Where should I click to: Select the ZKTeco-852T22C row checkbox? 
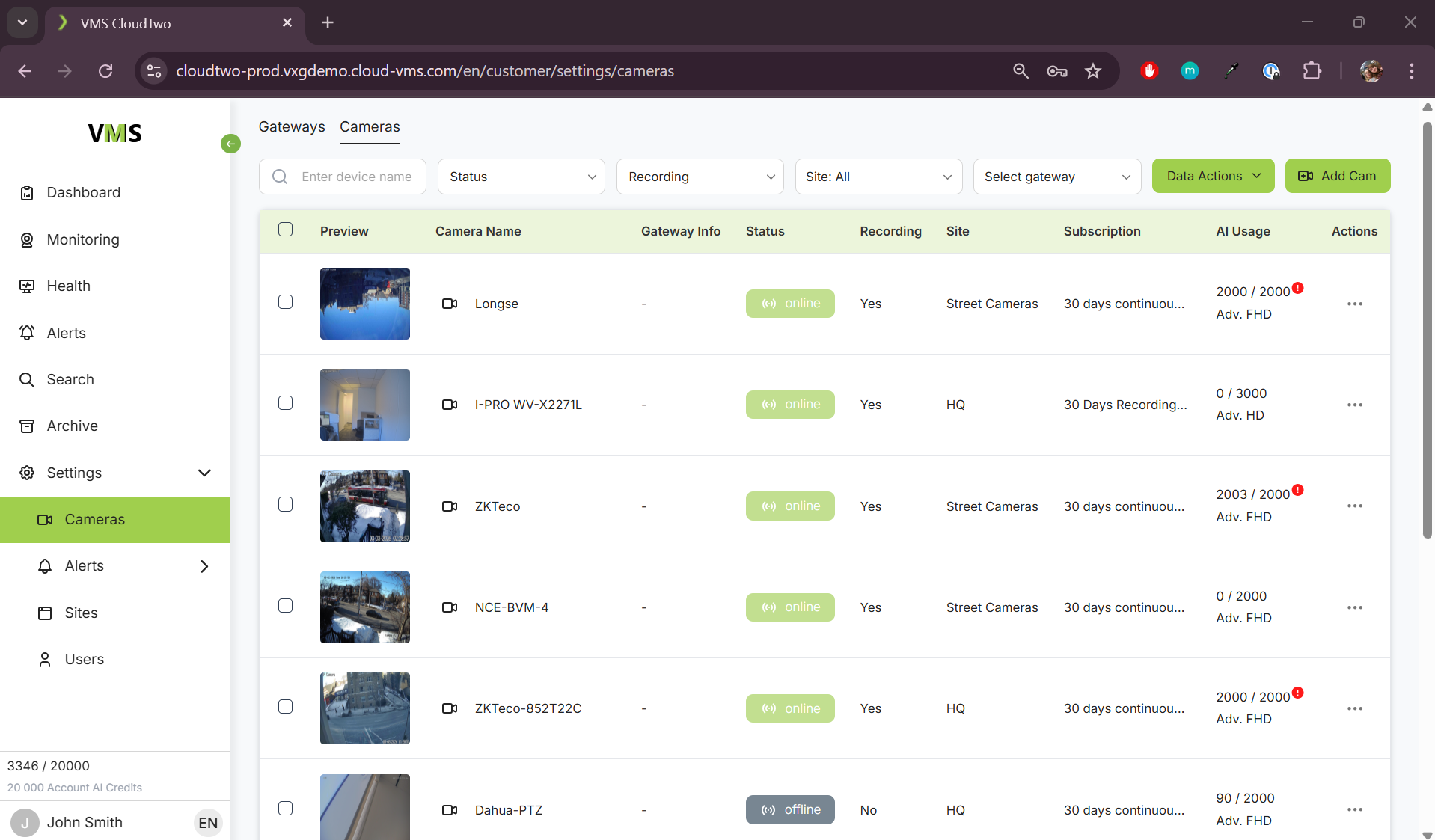[285, 707]
